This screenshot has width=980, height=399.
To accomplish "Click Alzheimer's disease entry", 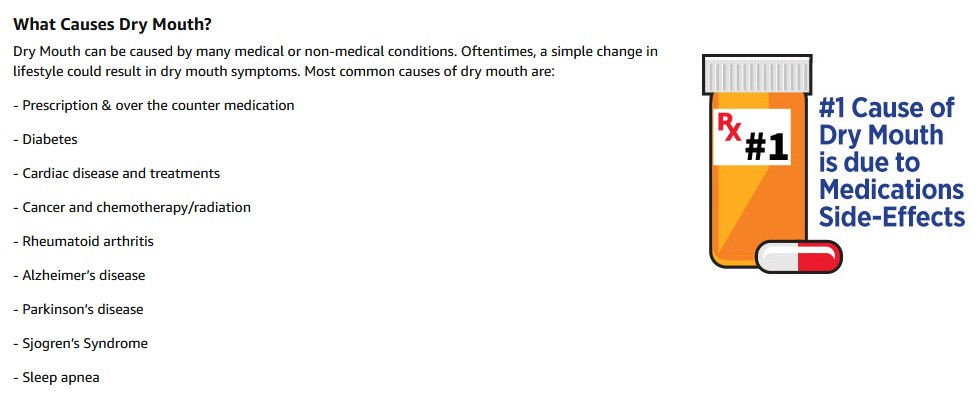I will [79, 275].
